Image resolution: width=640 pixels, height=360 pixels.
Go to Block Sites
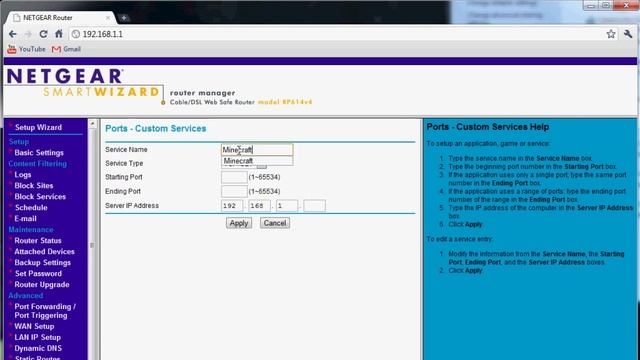pos(33,186)
